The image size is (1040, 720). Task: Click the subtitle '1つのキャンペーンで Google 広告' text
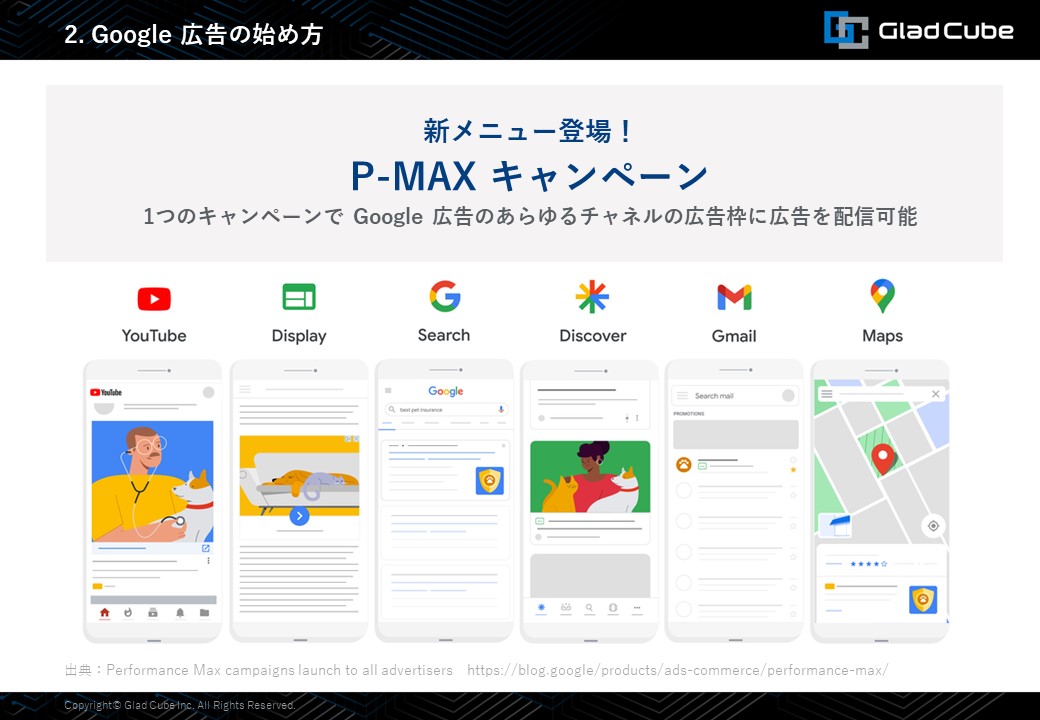[x=530, y=217]
